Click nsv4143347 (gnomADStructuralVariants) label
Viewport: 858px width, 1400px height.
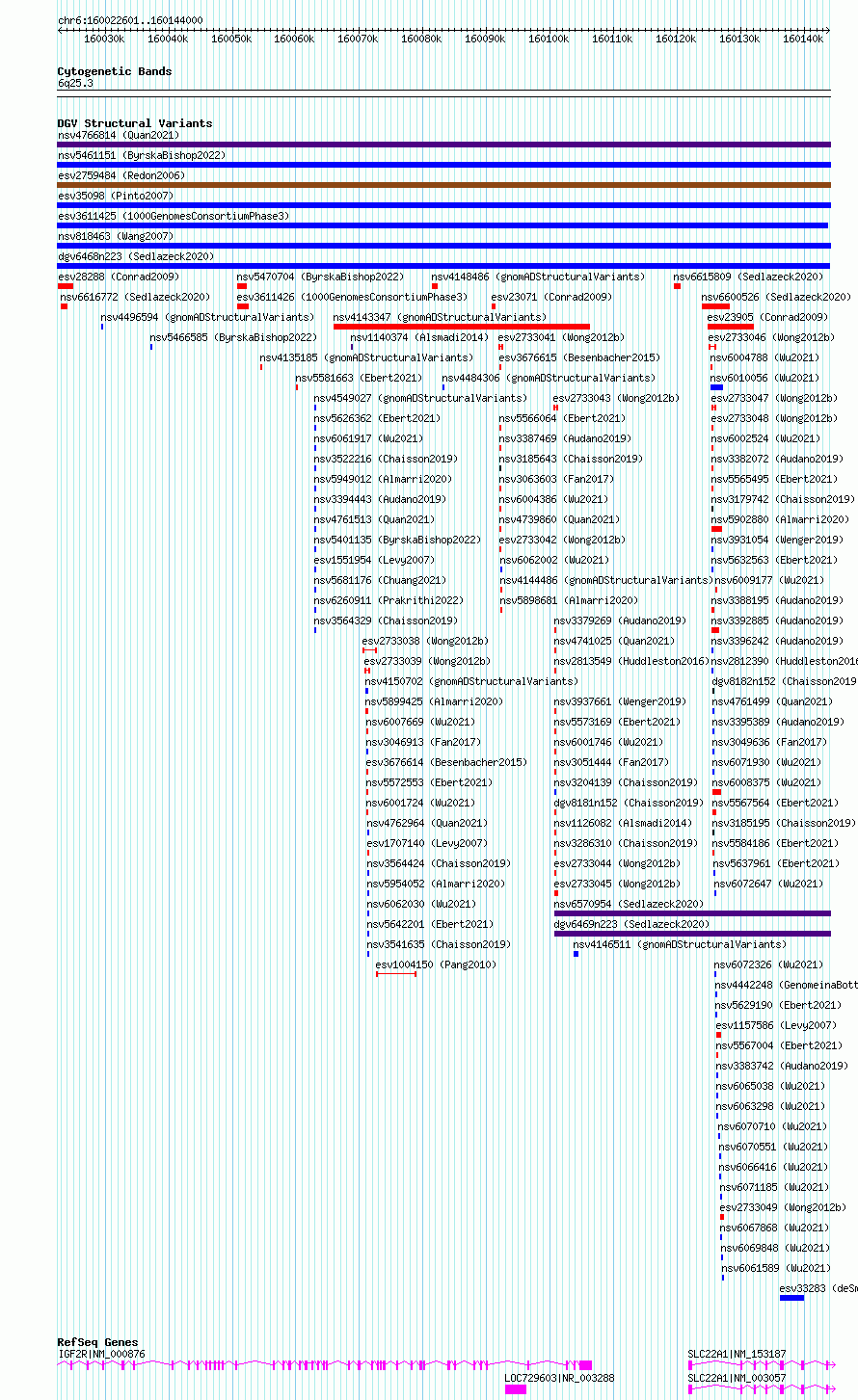(x=440, y=317)
